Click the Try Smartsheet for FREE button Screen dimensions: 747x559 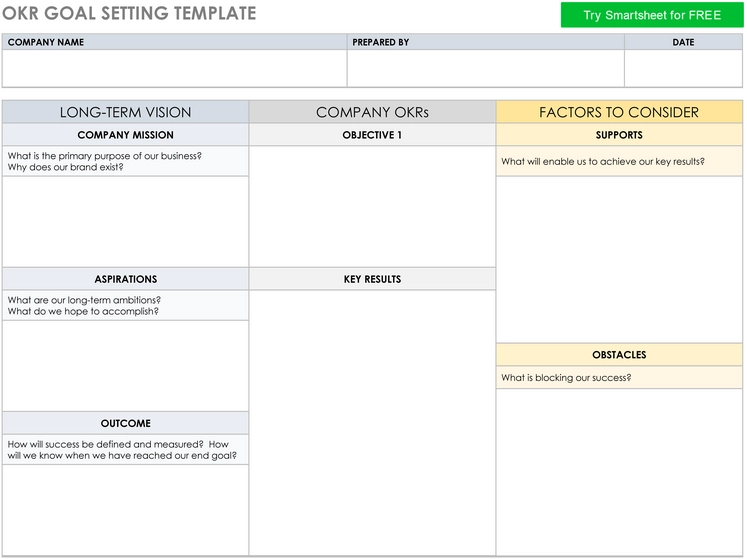tap(652, 15)
